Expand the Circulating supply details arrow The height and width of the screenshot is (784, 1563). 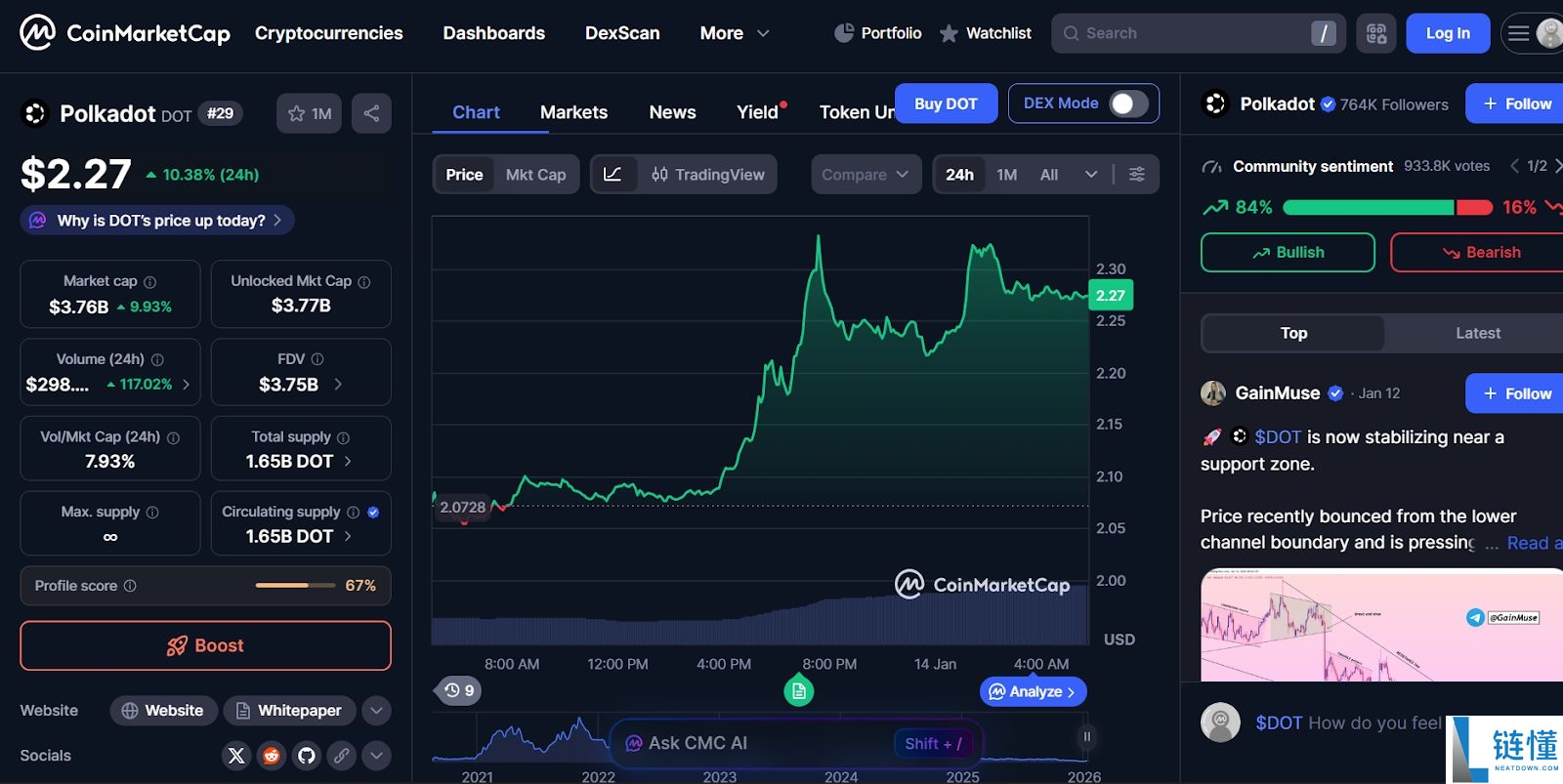point(348,536)
